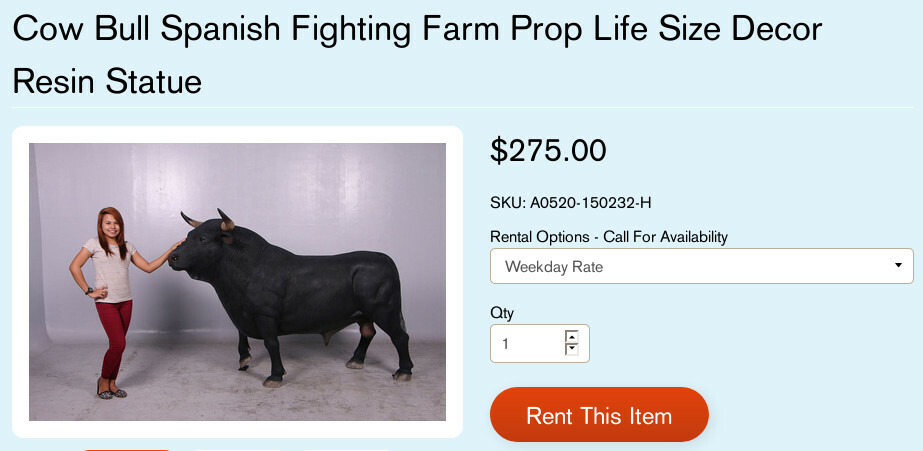Screen dimensions: 923x451
Task: Increase quantity with the up arrow
Action: pyautogui.click(x=572, y=337)
